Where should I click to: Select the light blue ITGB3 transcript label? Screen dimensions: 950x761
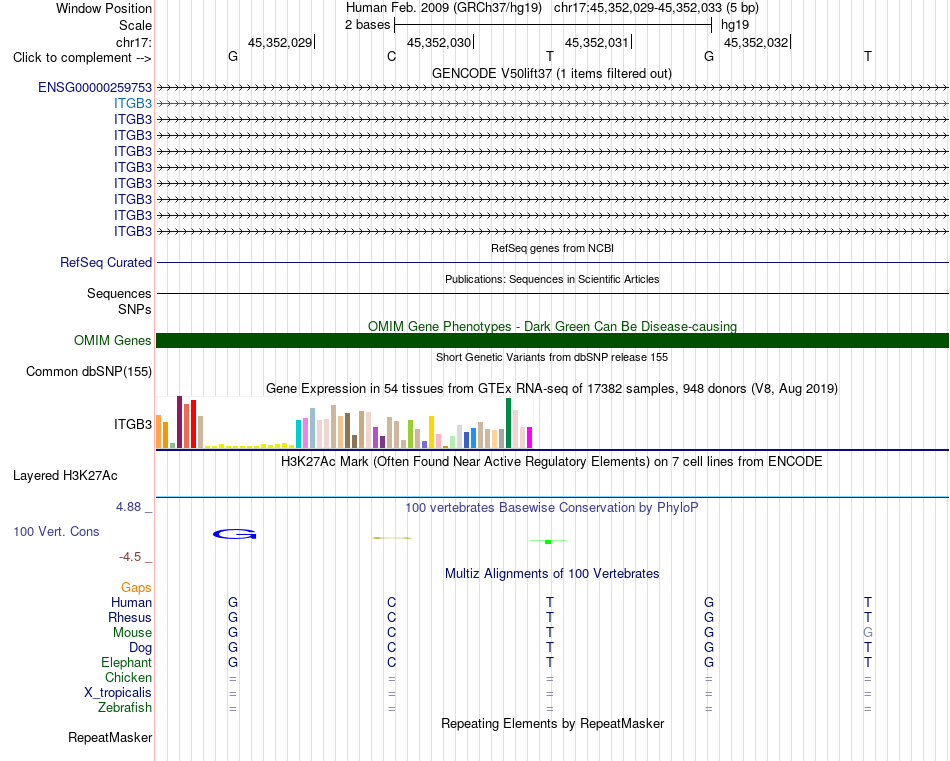[x=133, y=104]
